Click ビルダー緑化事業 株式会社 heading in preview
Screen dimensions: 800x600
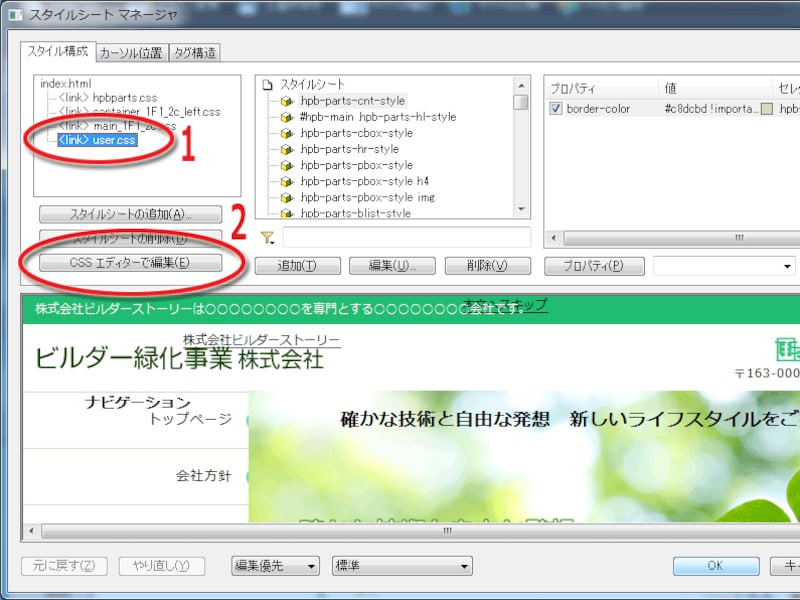pyautogui.click(x=179, y=358)
